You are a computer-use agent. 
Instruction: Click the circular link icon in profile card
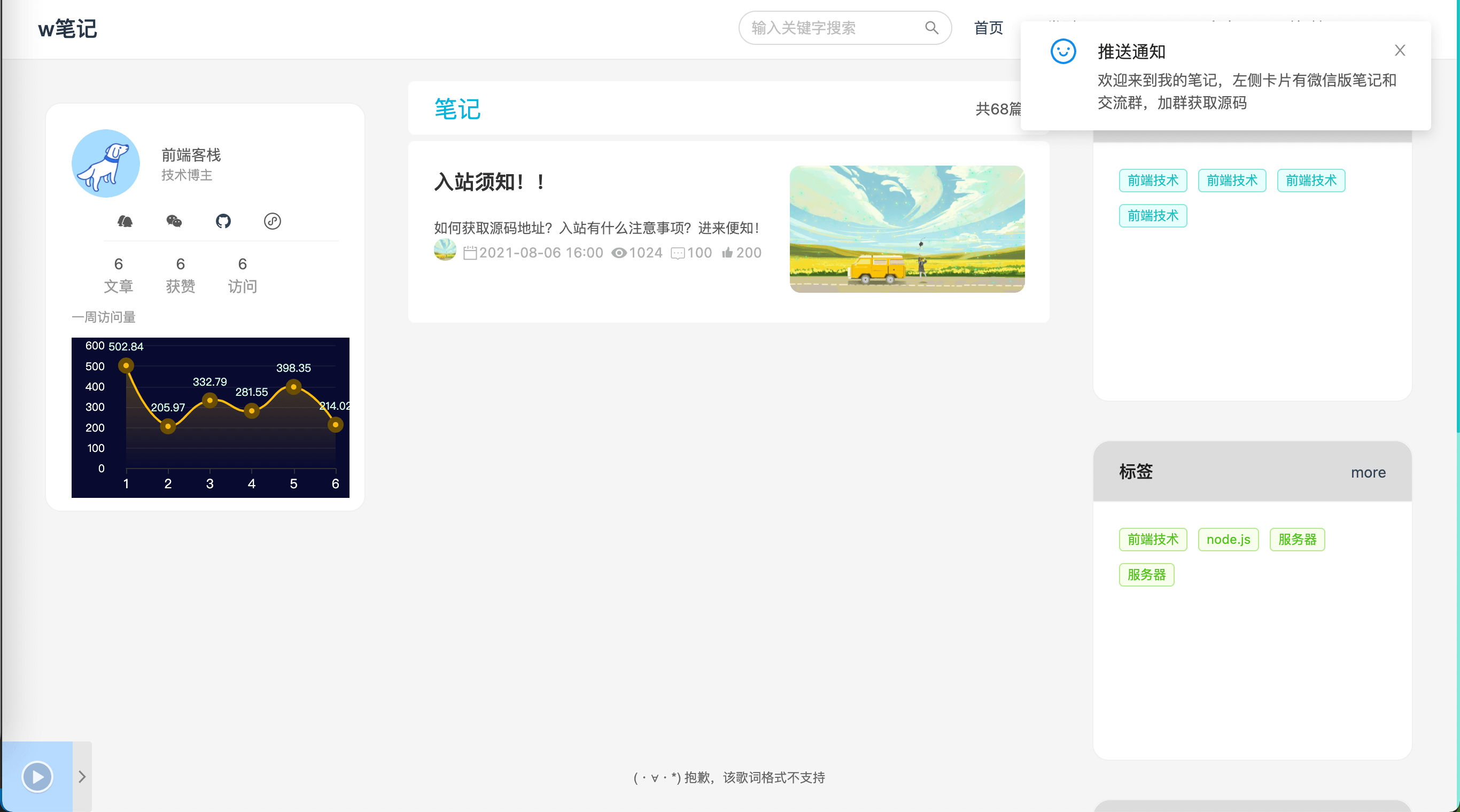(x=272, y=221)
